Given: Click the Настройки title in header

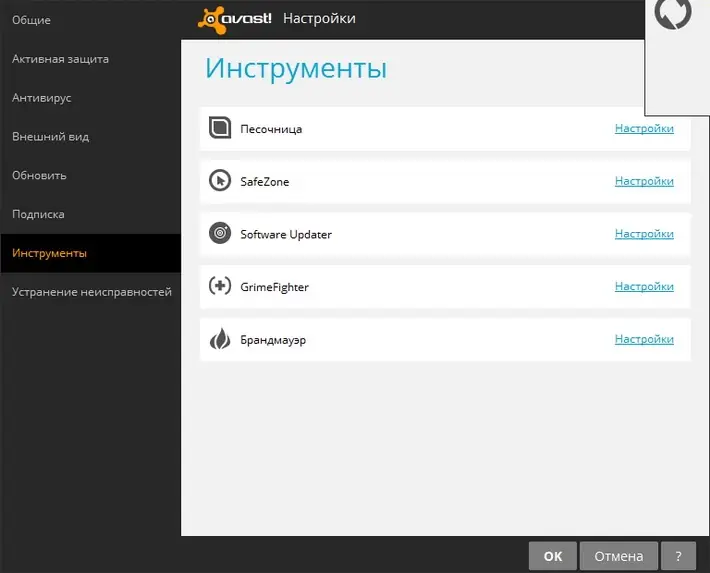Looking at the screenshot, I should [319, 19].
